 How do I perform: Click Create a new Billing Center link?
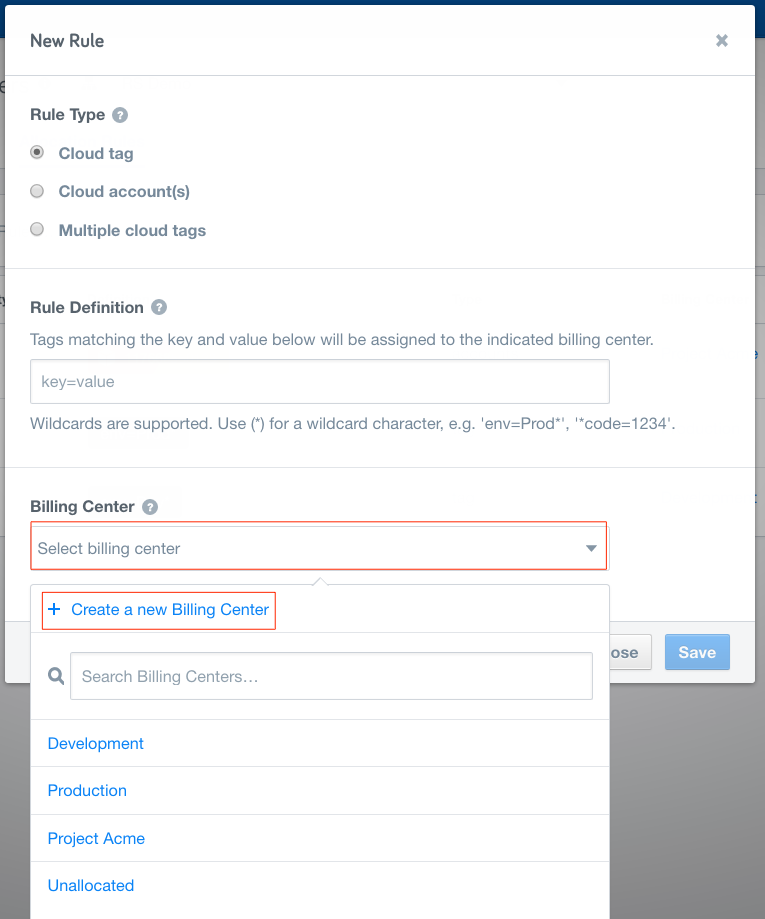coord(170,610)
